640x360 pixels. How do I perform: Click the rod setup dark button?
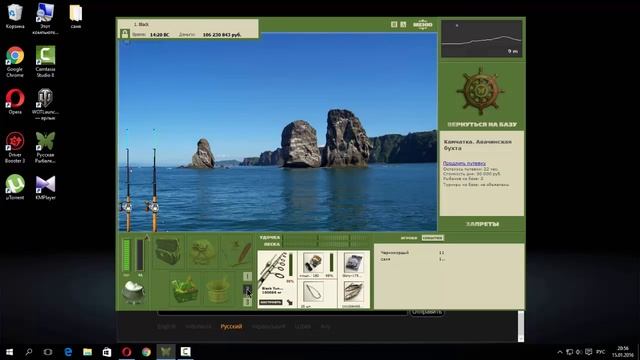tap(271, 302)
